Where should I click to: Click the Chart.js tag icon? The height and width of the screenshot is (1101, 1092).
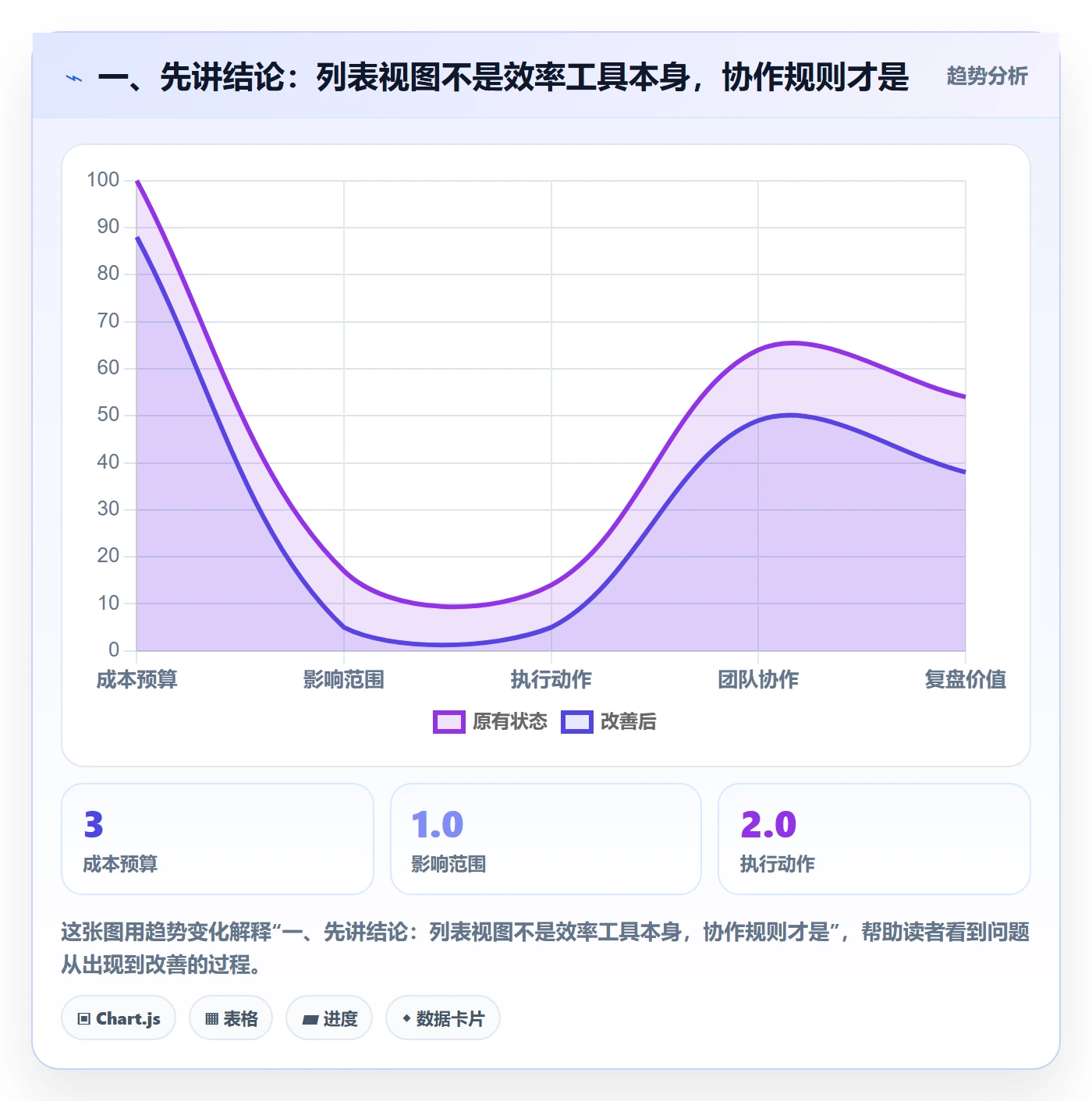pos(84,1018)
